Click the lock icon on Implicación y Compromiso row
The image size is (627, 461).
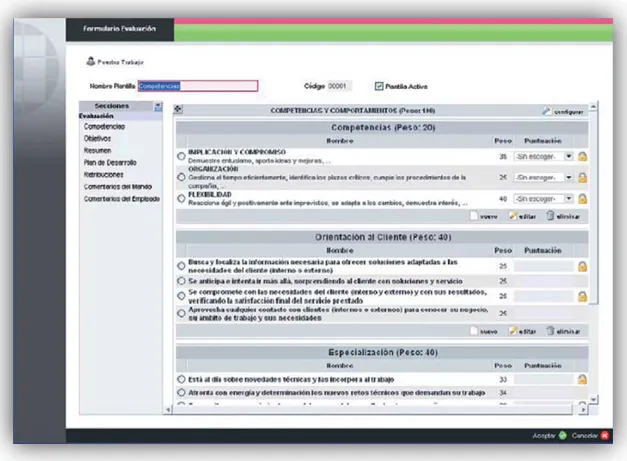click(x=582, y=156)
